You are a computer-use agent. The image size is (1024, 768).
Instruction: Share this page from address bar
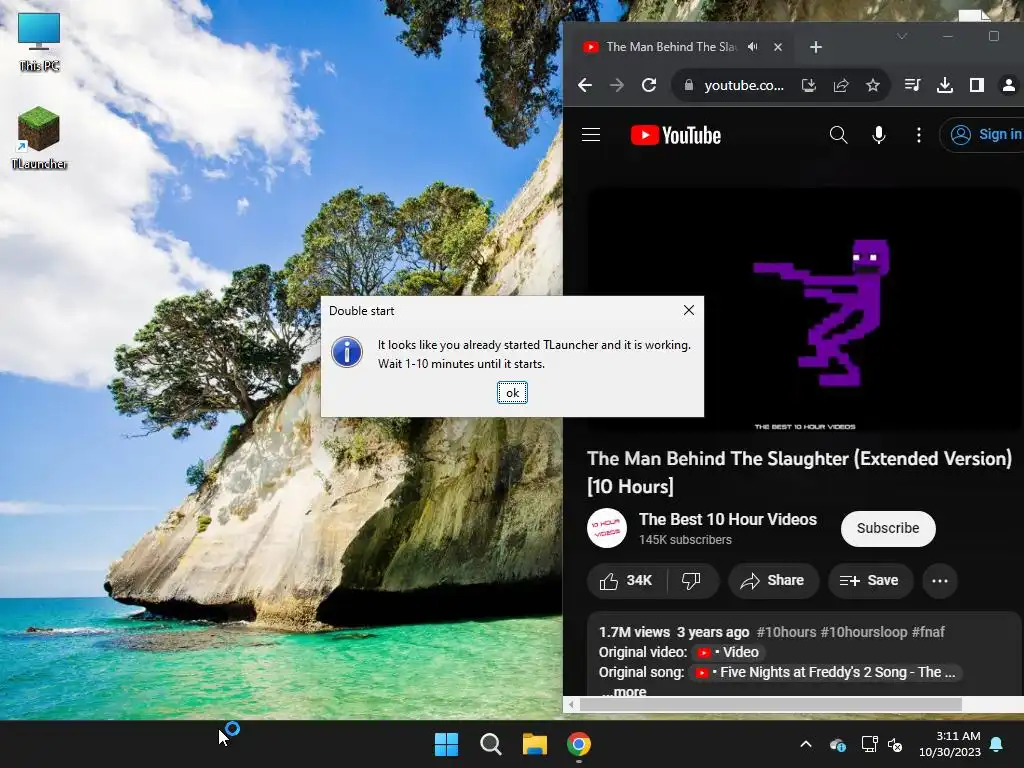coord(841,85)
